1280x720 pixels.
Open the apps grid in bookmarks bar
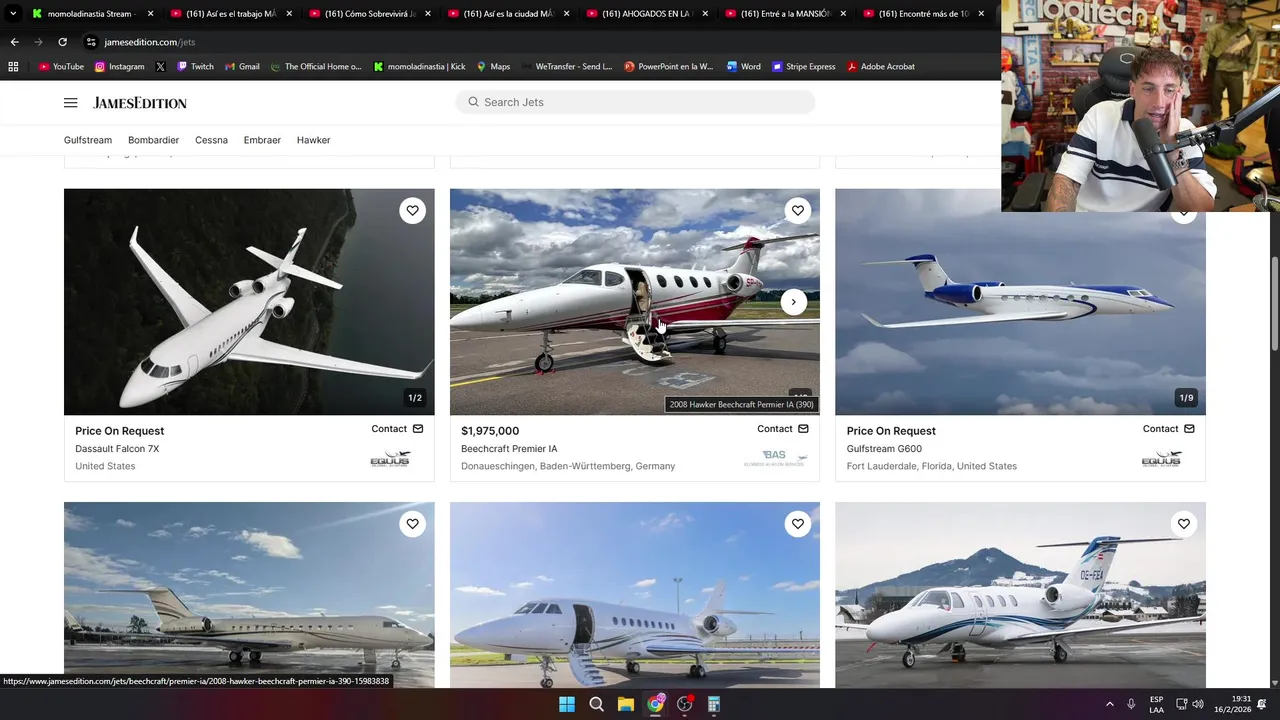13,67
